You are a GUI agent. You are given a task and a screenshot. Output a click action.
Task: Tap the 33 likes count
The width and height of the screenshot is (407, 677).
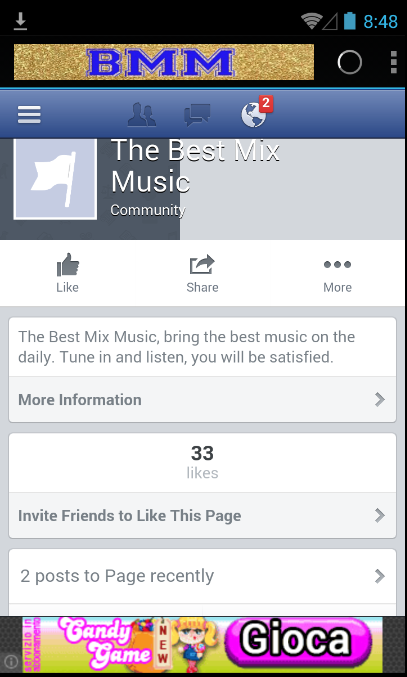(x=202, y=462)
